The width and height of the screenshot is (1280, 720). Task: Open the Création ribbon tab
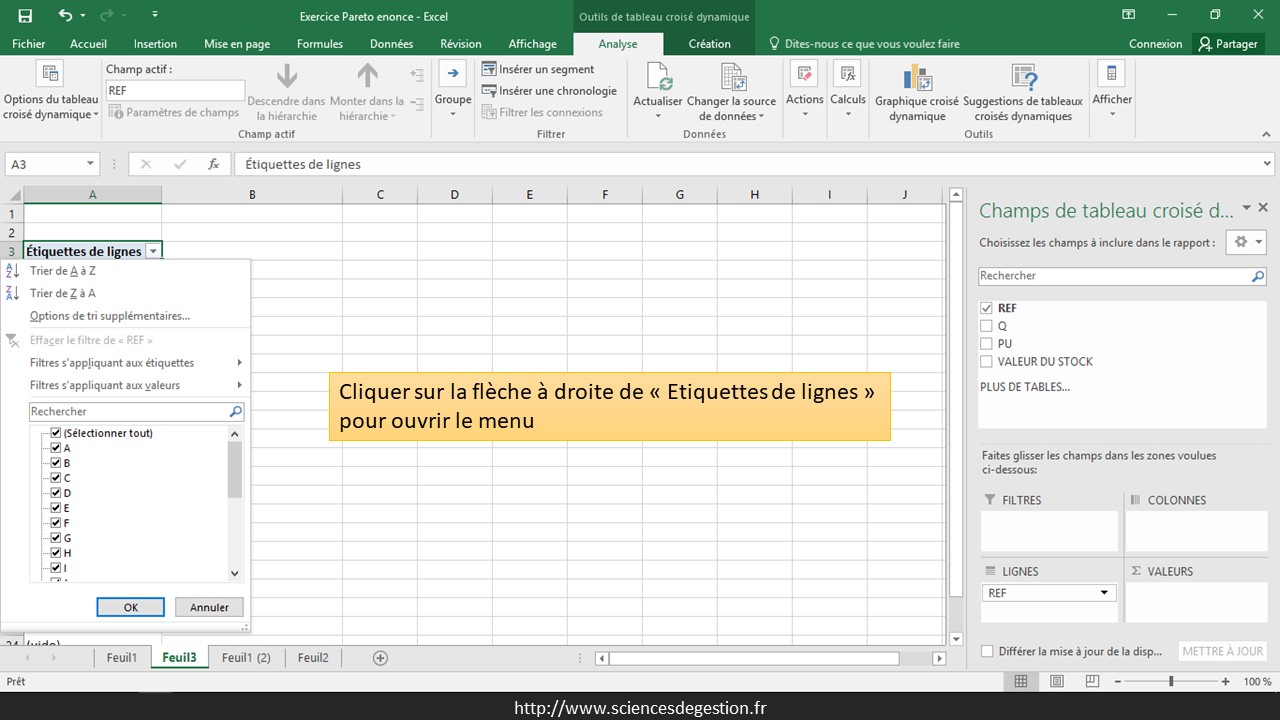pos(709,44)
